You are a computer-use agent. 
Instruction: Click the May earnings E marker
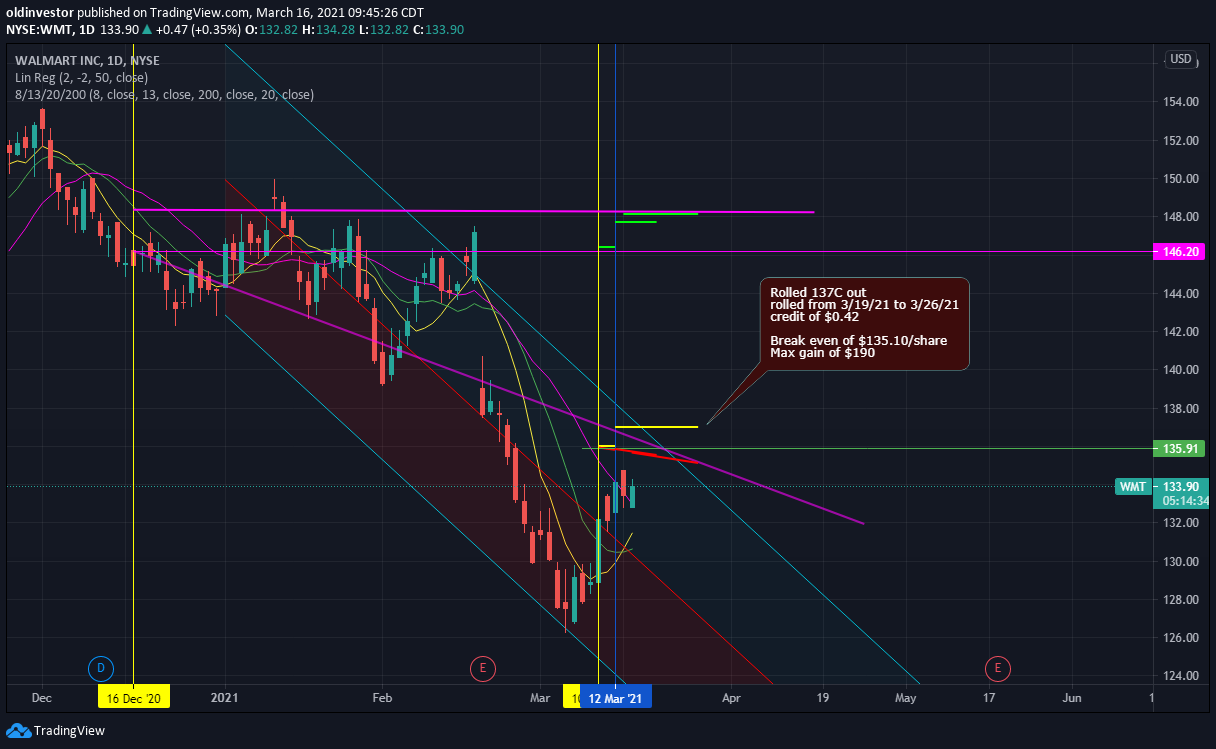click(x=997, y=667)
